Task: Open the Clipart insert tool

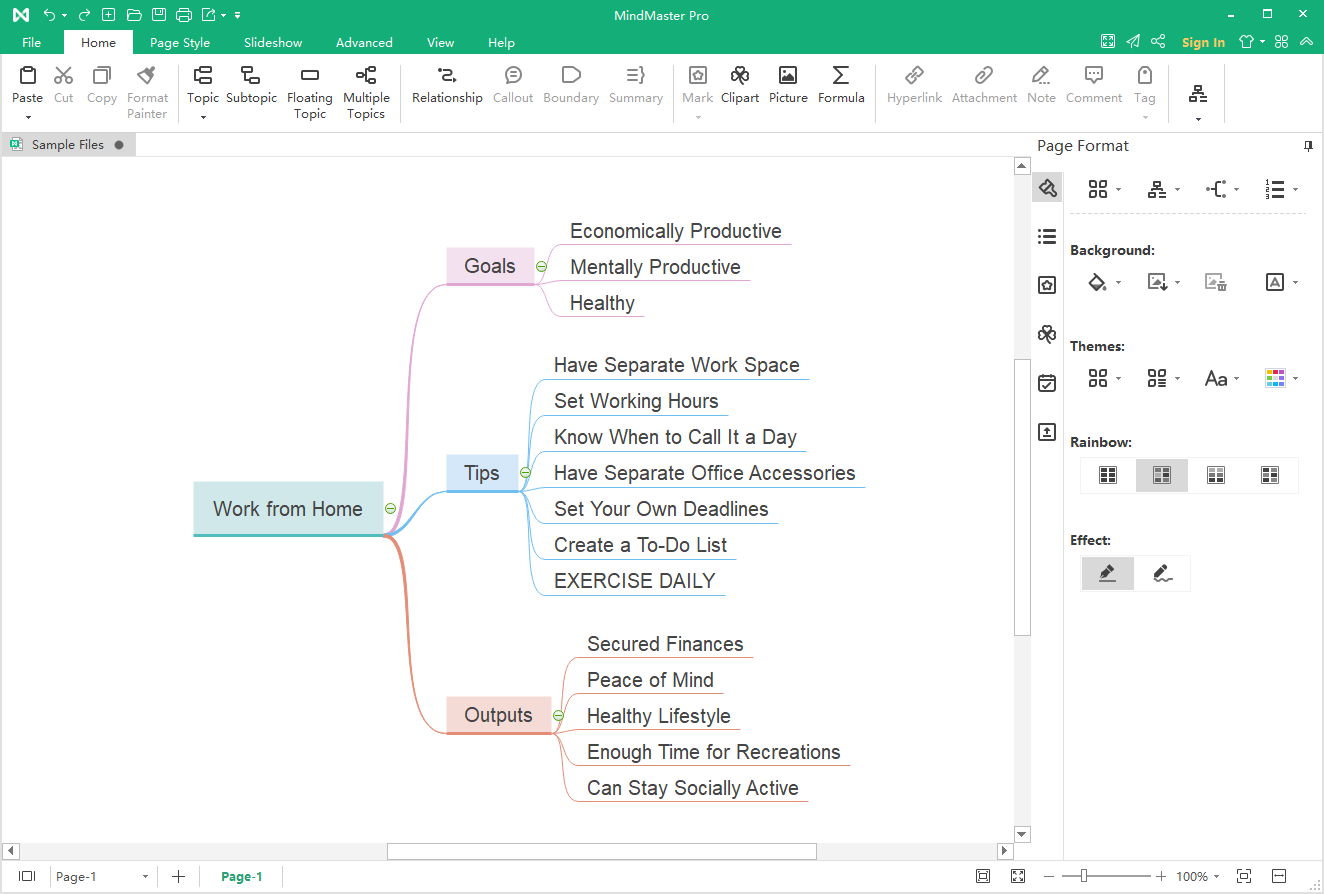Action: click(x=739, y=85)
